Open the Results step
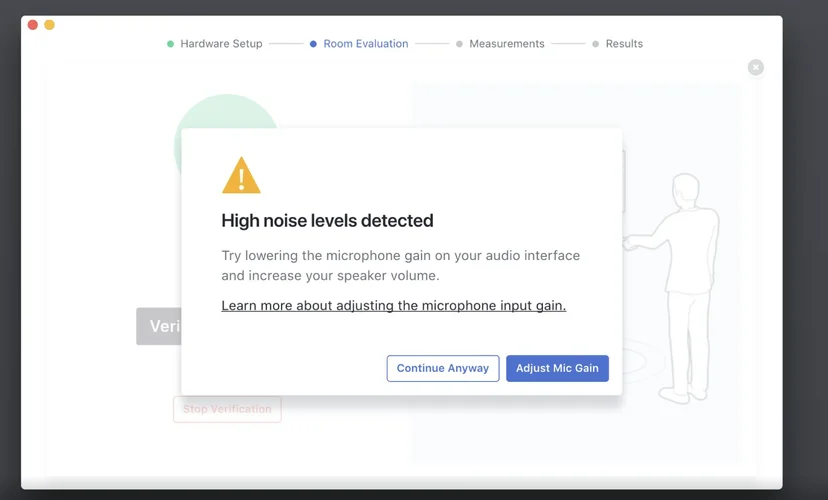The image size is (828, 500). (623, 44)
